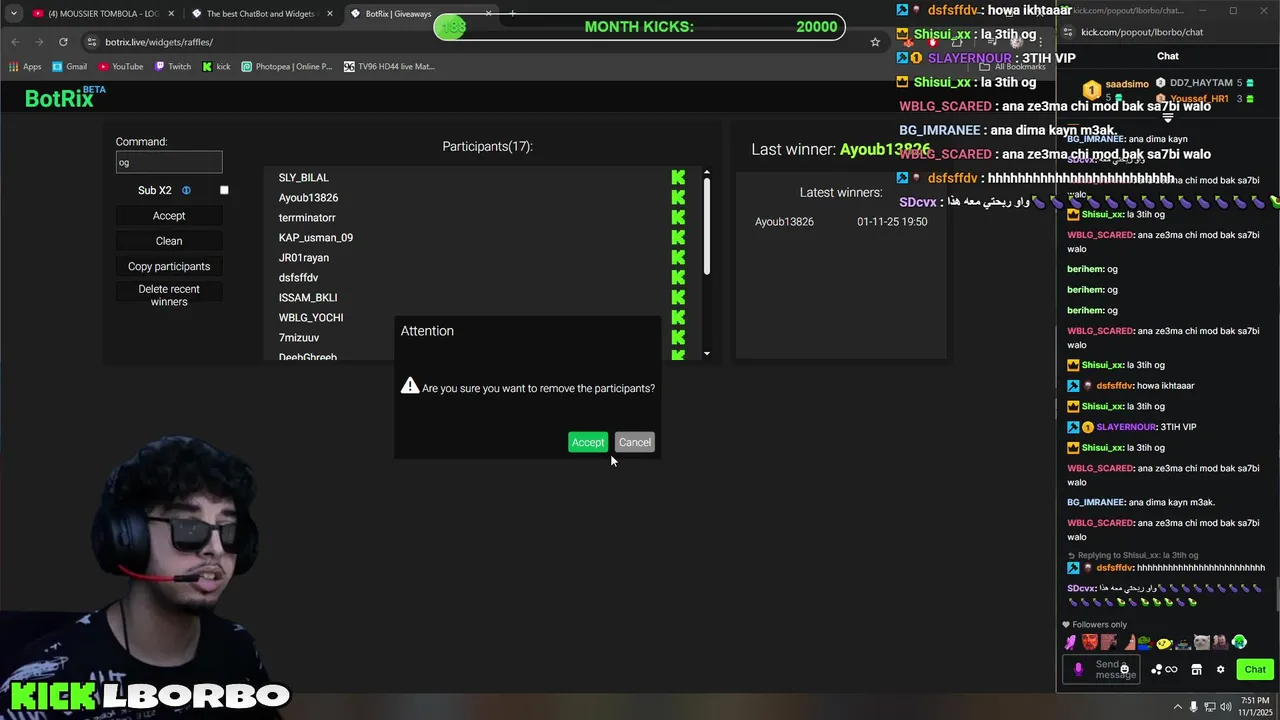The width and height of the screenshot is (1280, 720).
Task: Click the Participants(17) heading
Action: (487, 146)
